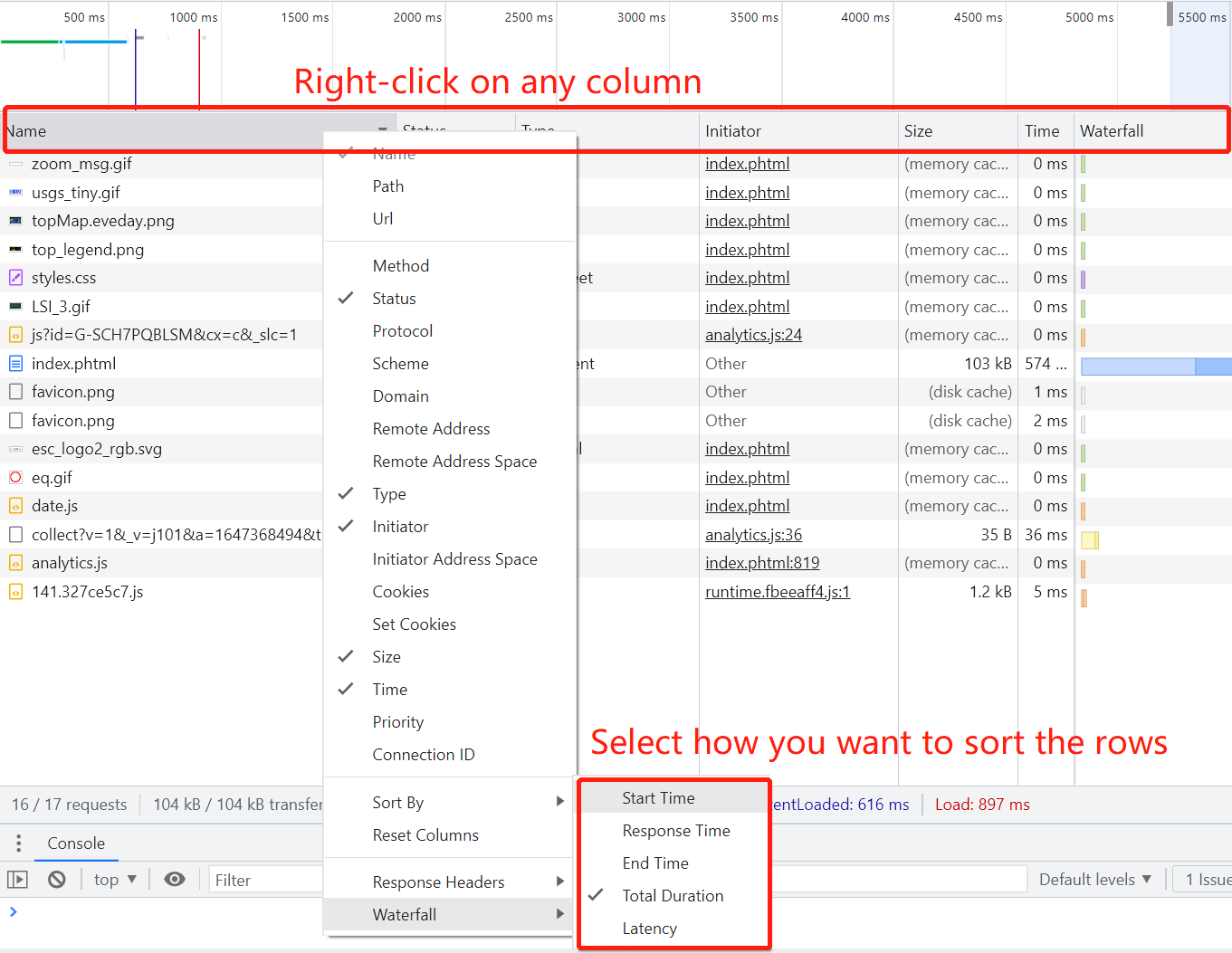The width and height of the screenshot is (1232, 953).
Task: Open the Default levels dropdown
Action: [1095, 880]
